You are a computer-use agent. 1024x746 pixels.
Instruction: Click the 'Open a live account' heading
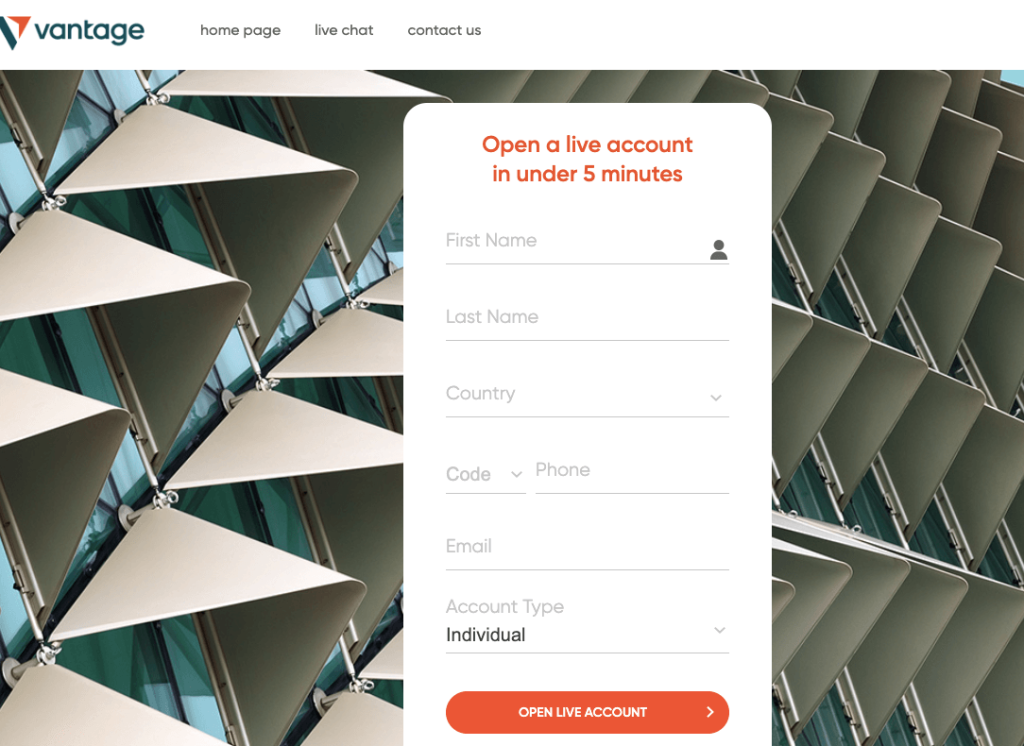tap(587, 144)
